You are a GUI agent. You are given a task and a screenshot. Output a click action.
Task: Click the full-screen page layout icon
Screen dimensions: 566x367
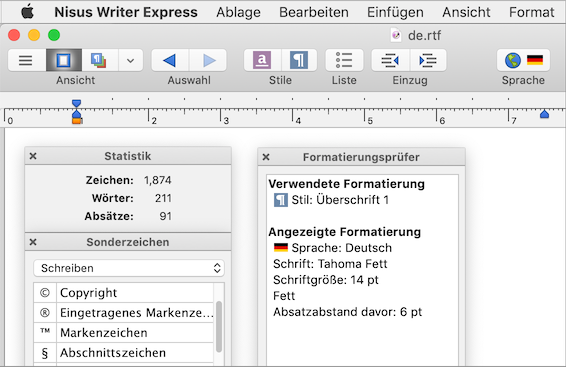99,60
